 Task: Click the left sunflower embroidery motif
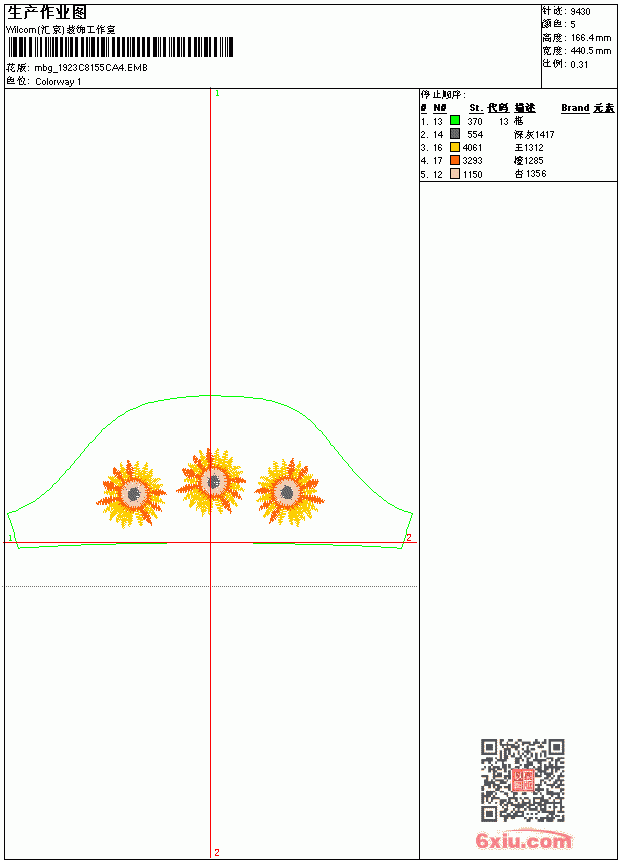point(132,494)
